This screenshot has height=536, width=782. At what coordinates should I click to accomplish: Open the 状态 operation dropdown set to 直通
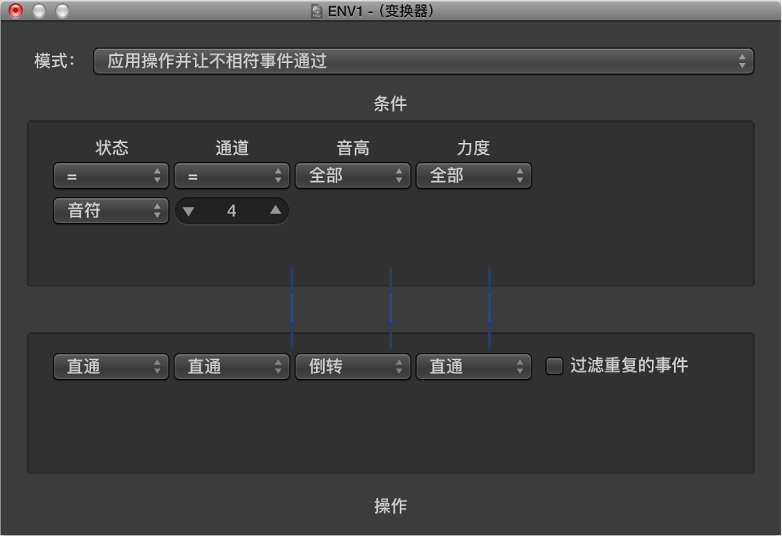click(x=111, y=367)
